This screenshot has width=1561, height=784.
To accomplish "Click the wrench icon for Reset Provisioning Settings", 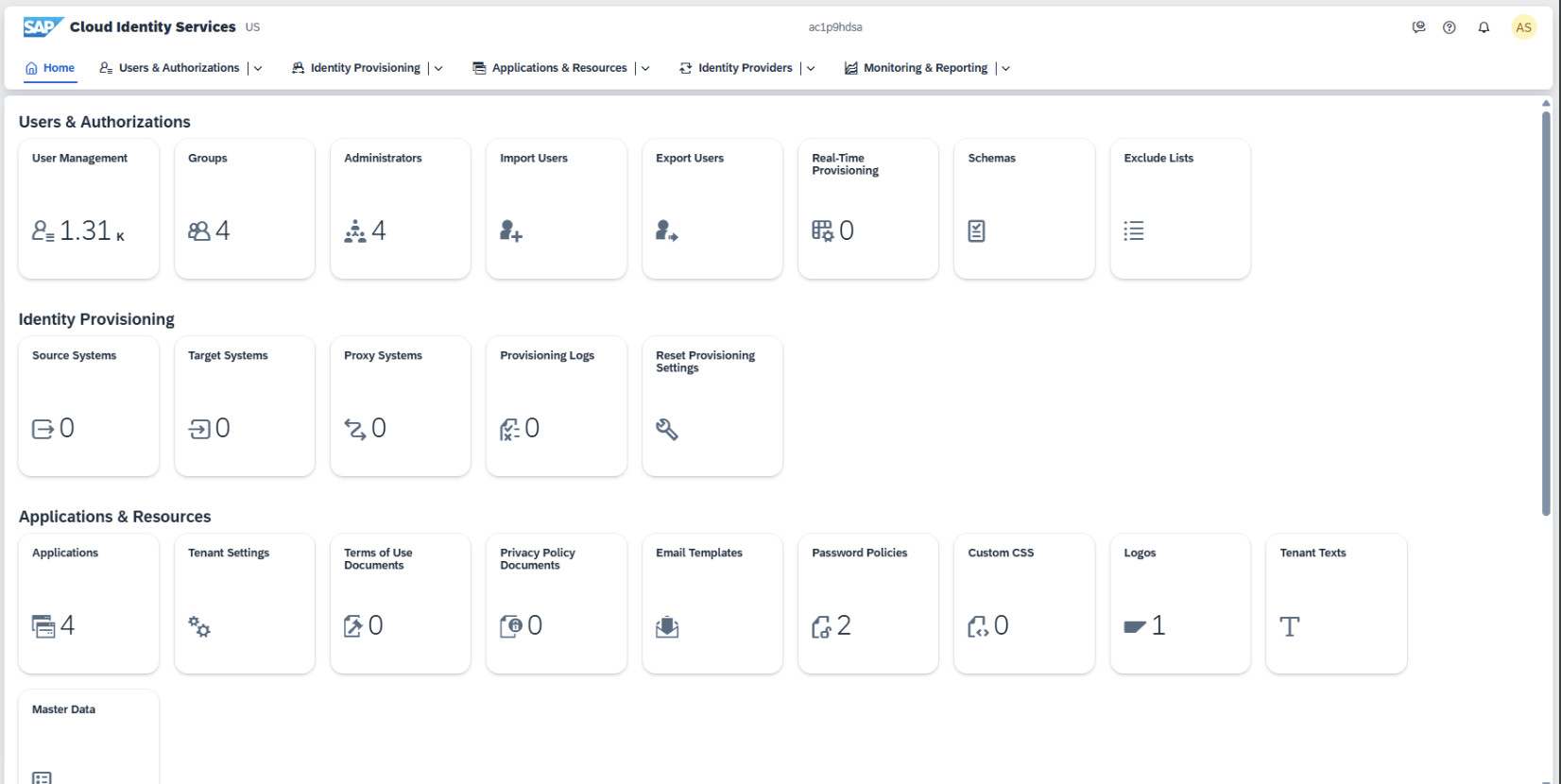I will point(667,429).
